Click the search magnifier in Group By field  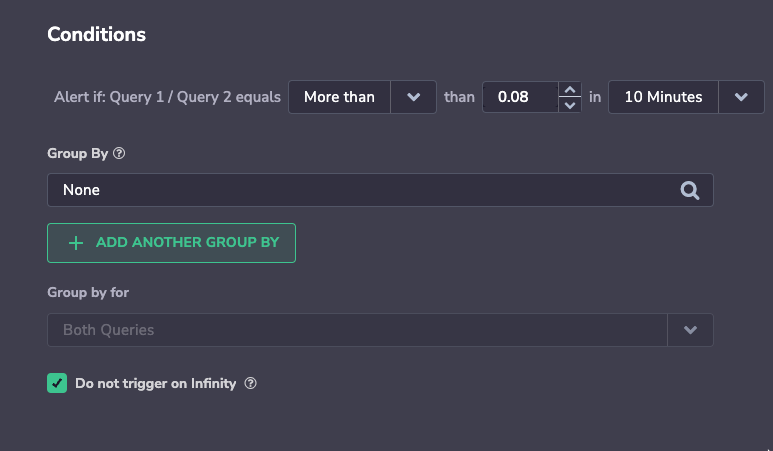click(690, 190)
